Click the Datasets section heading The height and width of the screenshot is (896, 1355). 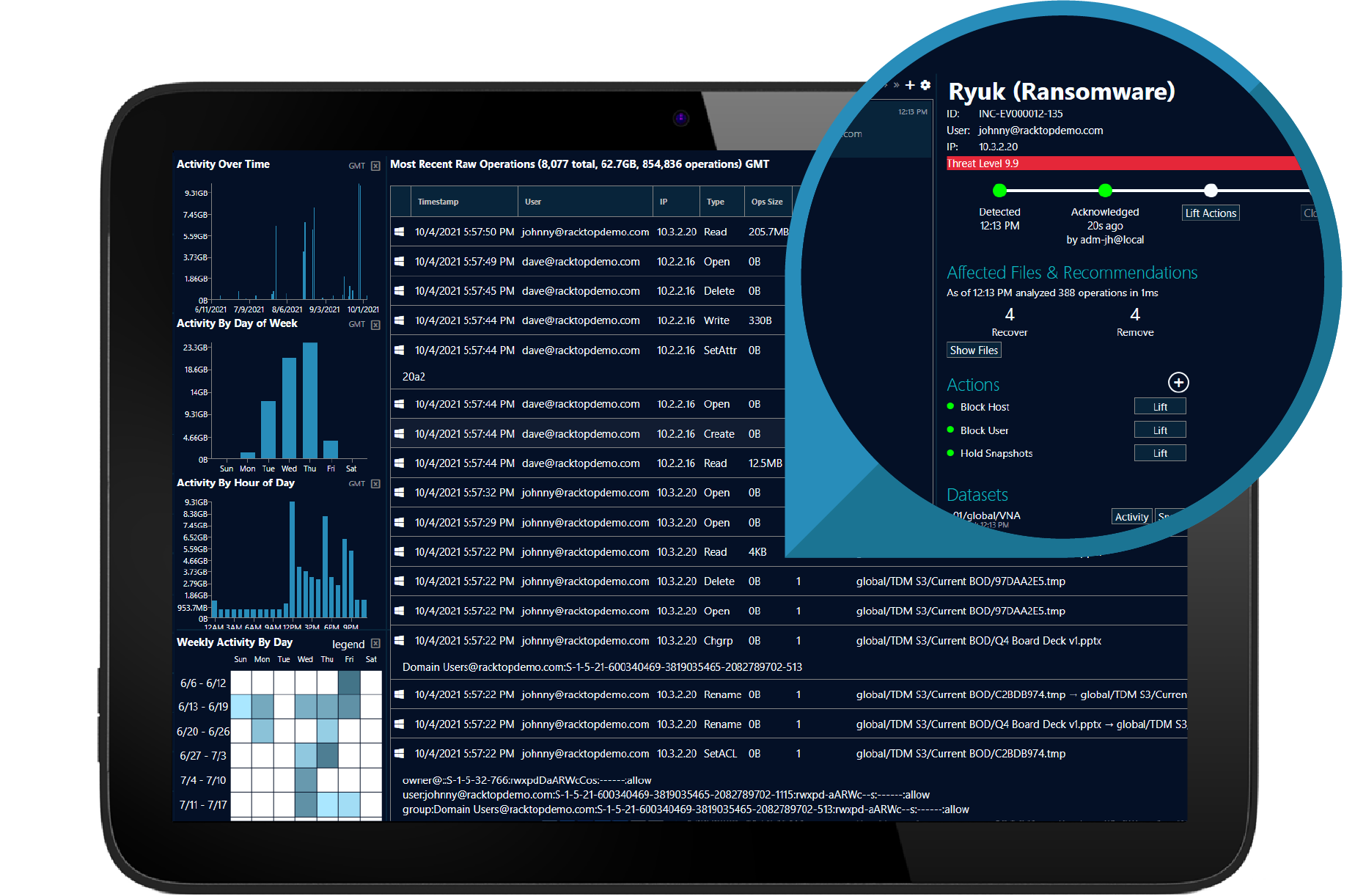[x=977, y=495]
